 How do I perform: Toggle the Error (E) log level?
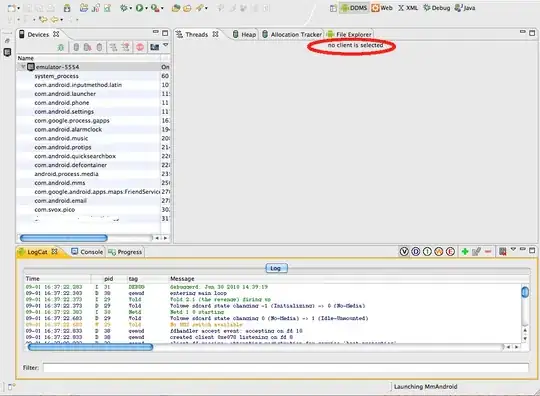[x=450, y=252]
